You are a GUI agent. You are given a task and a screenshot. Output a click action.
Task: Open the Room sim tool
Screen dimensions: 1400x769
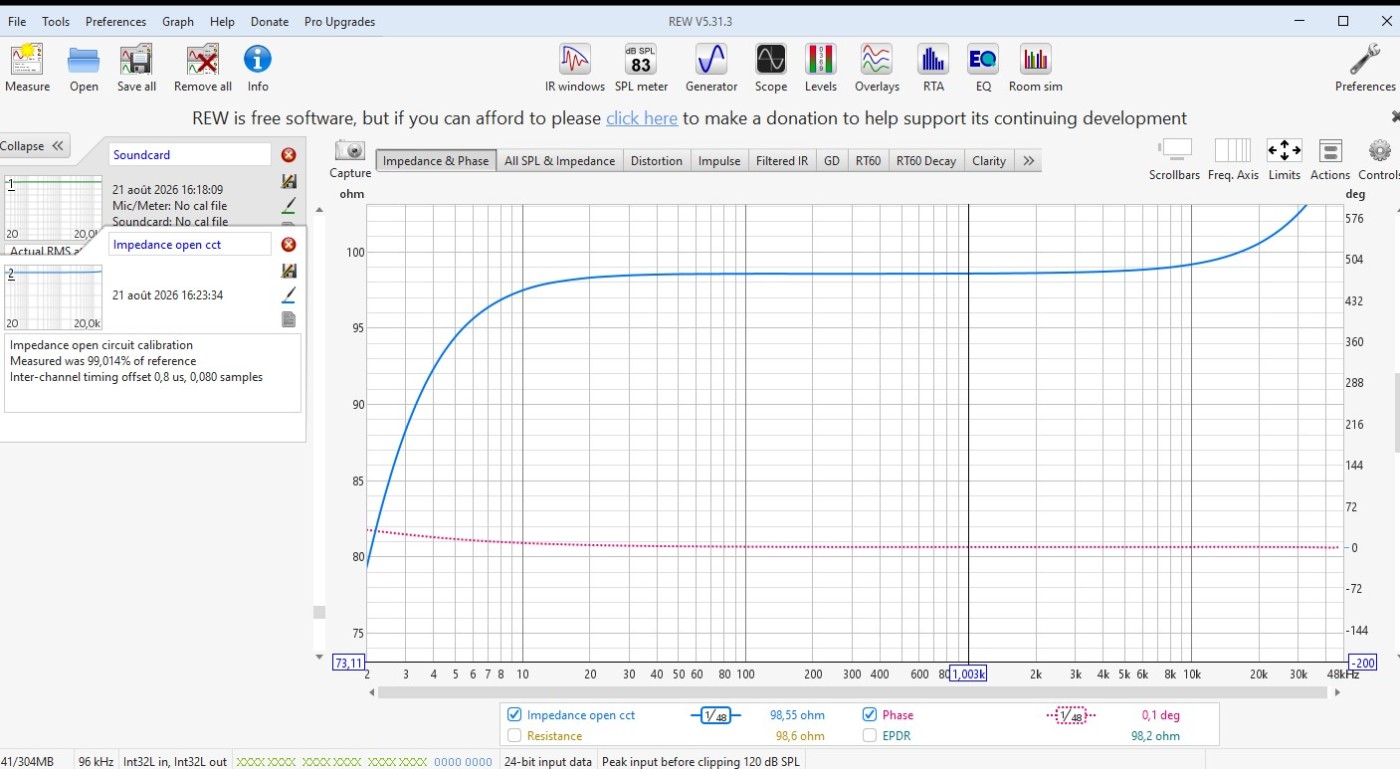pyautogui.click(x=1035, y=68)
